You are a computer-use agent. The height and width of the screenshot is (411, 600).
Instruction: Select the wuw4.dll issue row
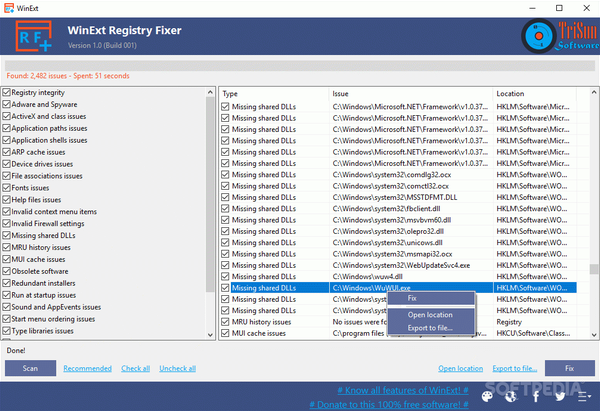[x=398, y=276]
